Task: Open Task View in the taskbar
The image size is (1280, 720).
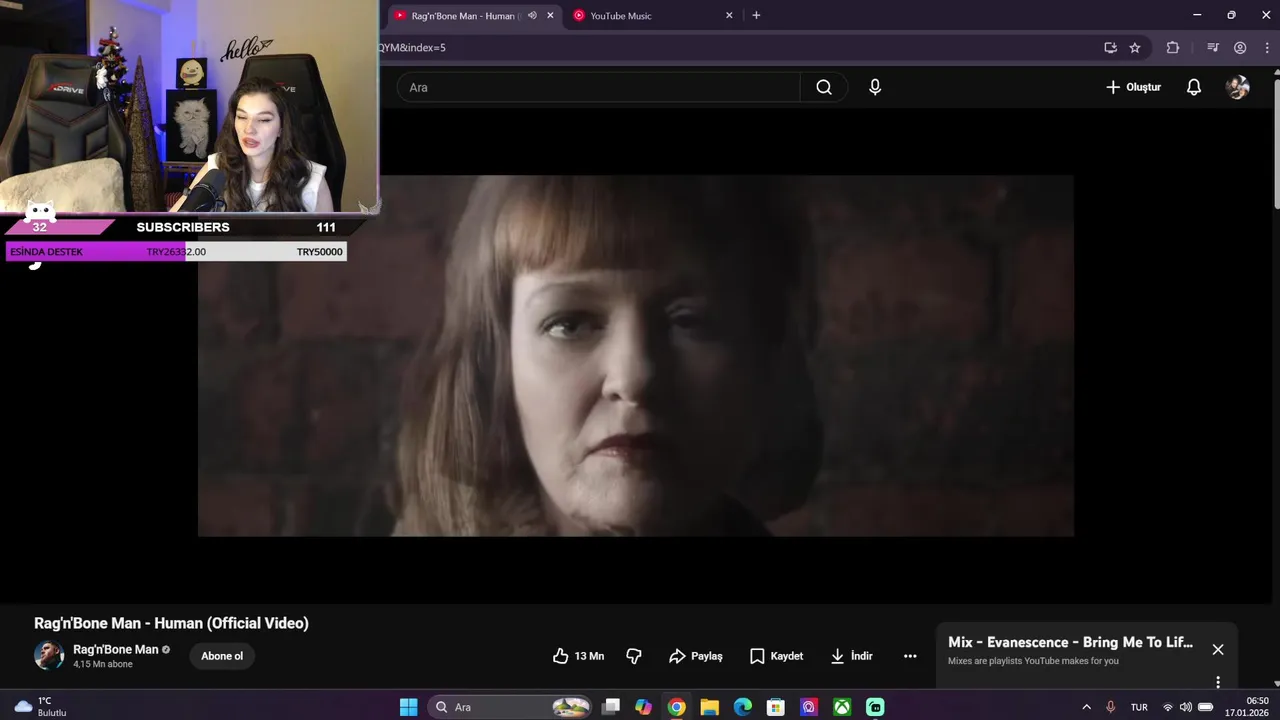Action: click(x=611, y=707)
